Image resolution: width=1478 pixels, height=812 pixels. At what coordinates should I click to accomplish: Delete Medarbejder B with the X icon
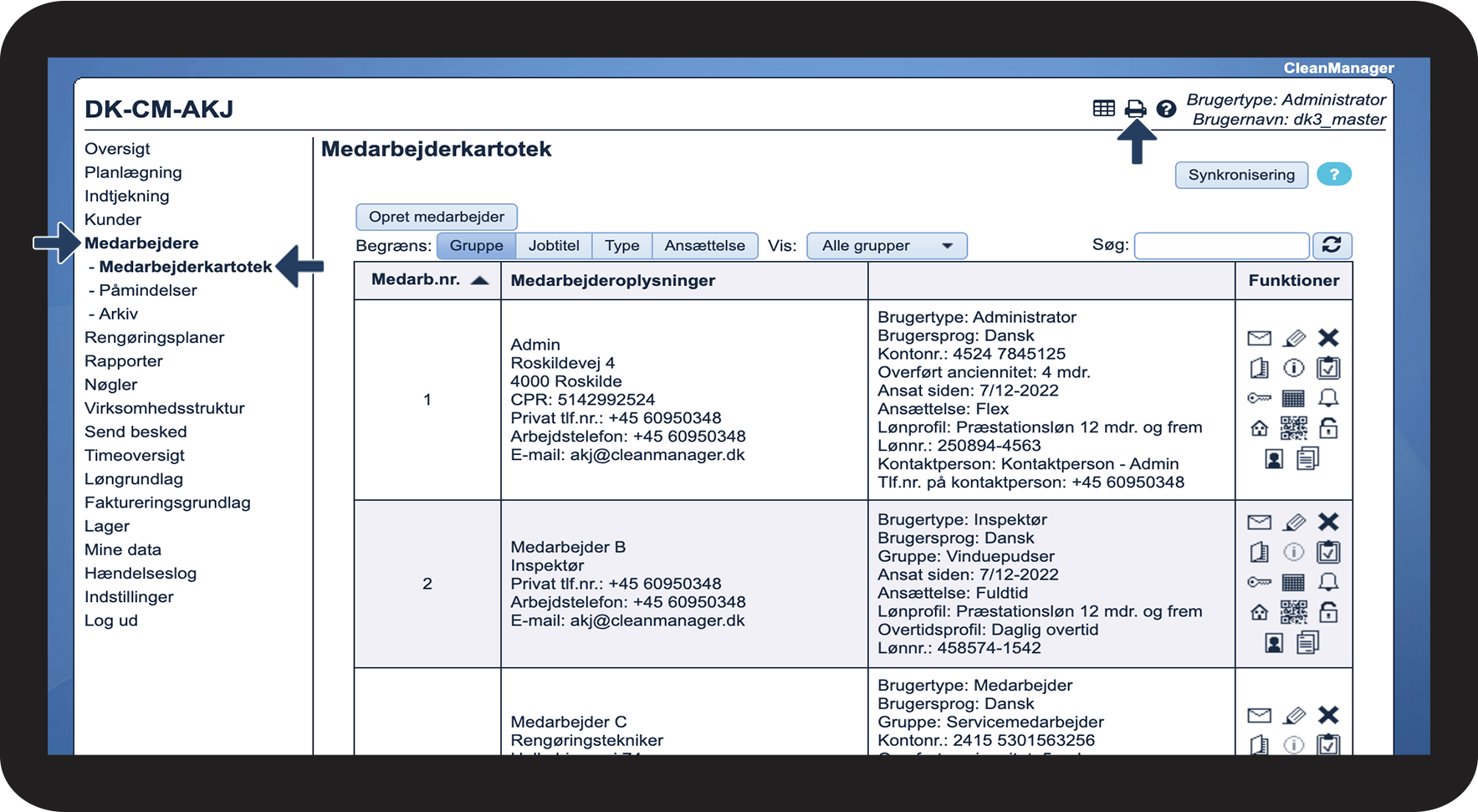point(1328,522)
